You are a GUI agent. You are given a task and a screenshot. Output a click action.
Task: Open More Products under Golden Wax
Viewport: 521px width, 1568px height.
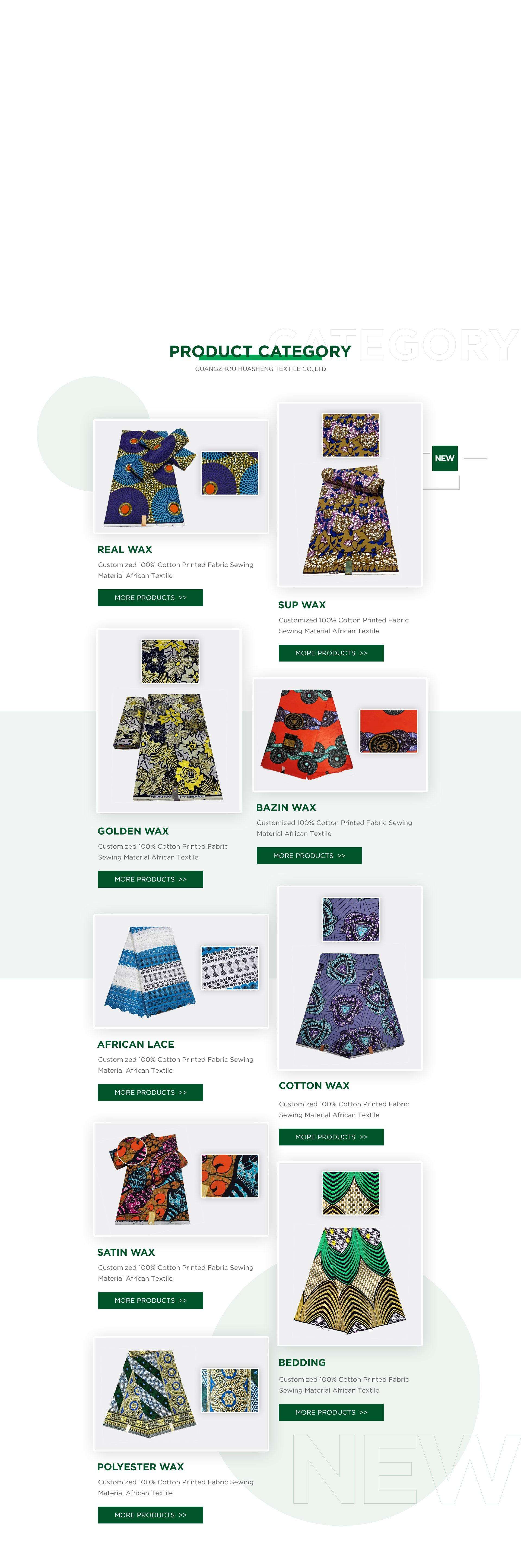pos(150,879)
